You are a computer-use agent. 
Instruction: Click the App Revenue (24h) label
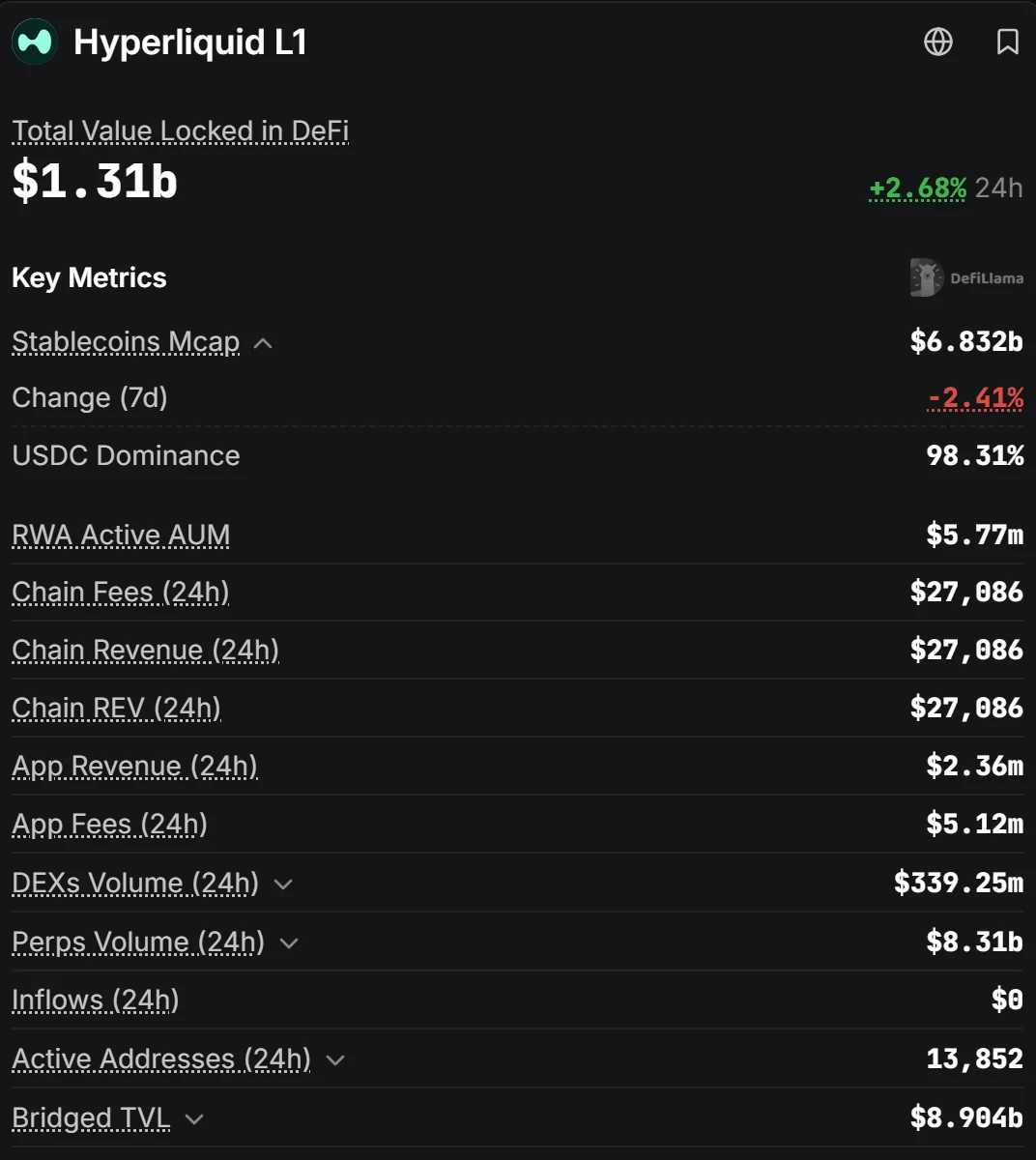tap(134, 766)
